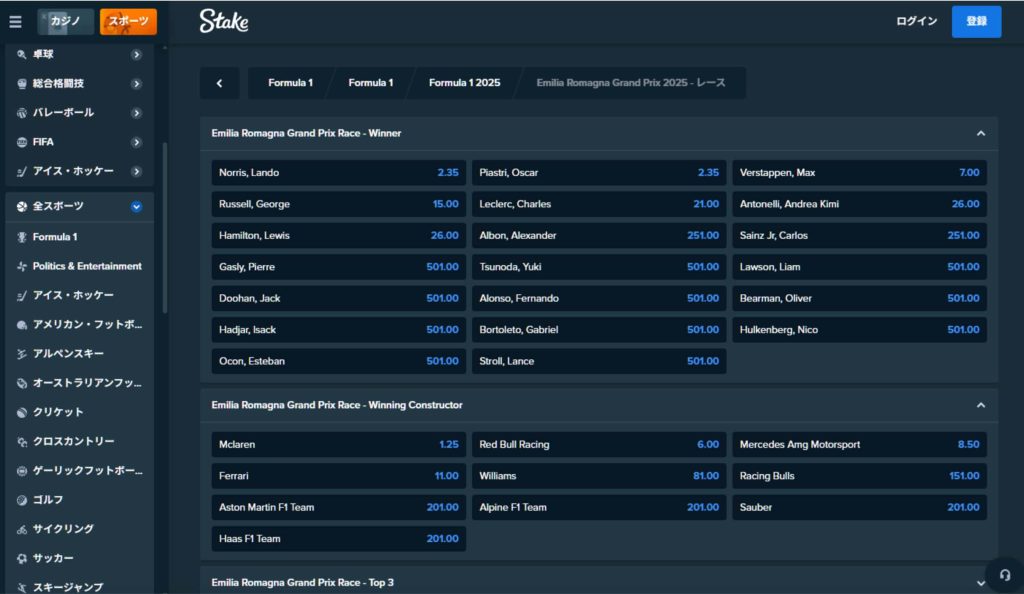Bet on Norris, Lando at 2.35

tap(339, 173)
